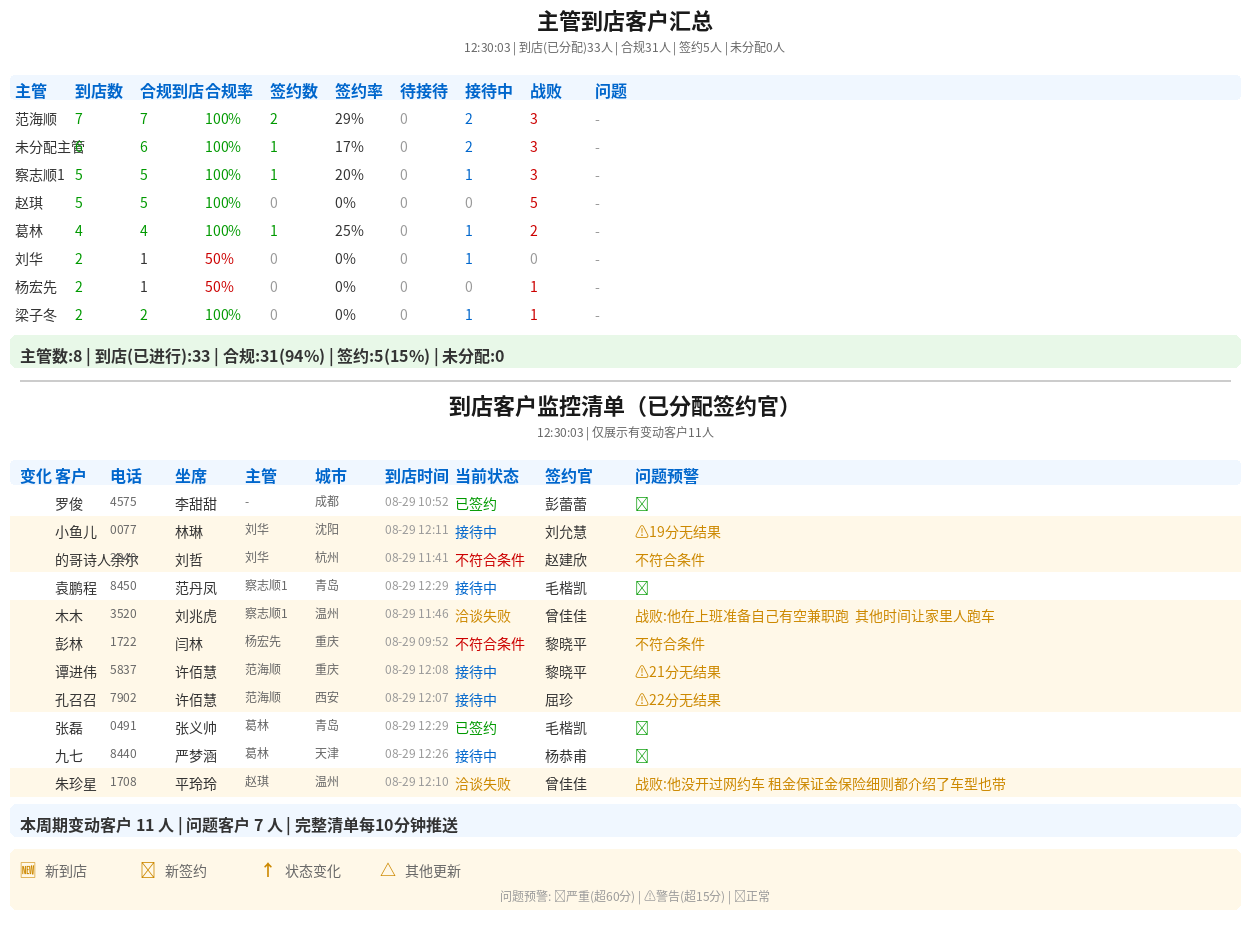Select supervisor 范海顺 in summary table

tap(36, 119)
